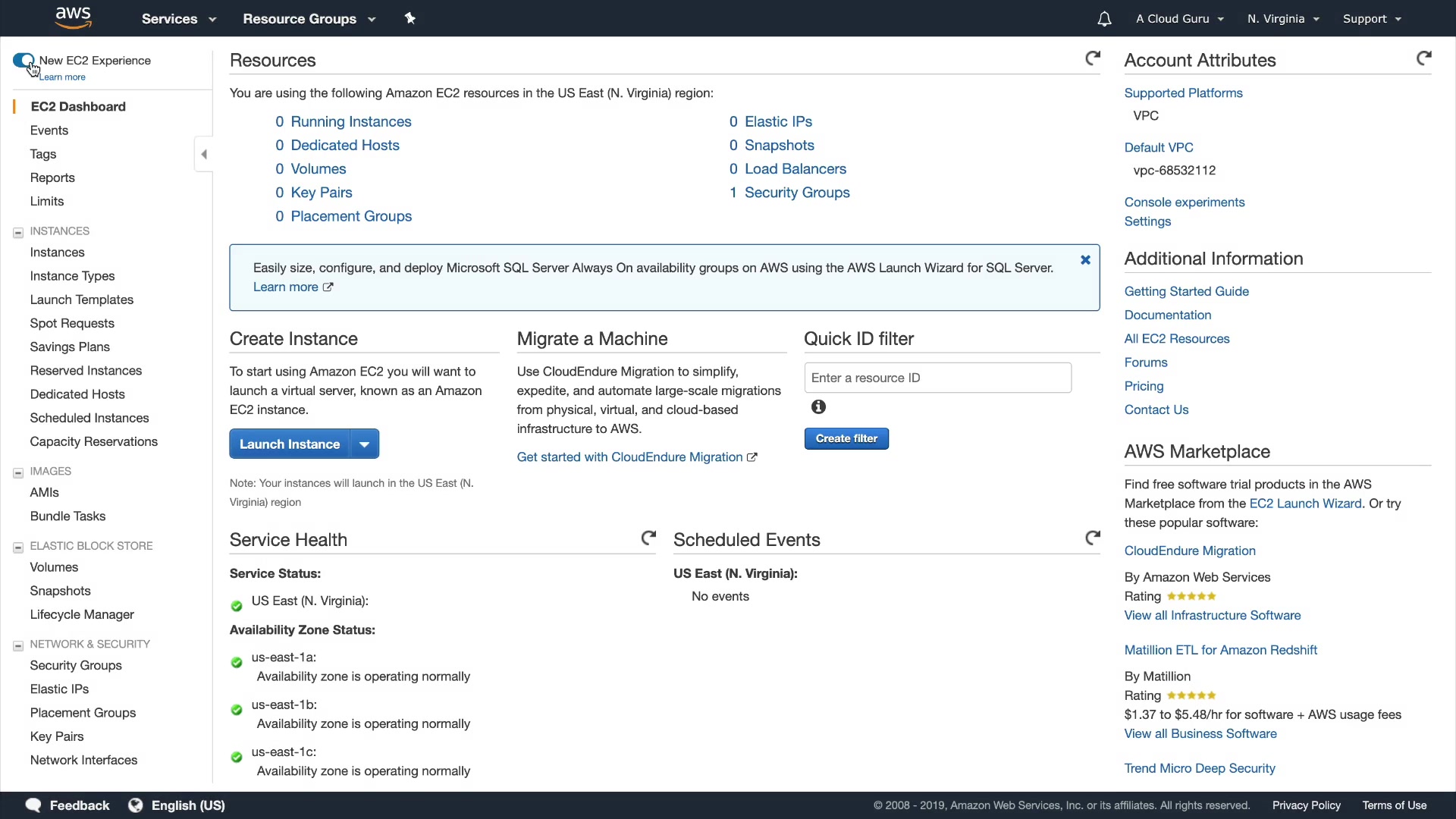Open the N. Virginia region dropdown
The width and height of the screenshot is (1456, 819).
[x=1283, y=19]
